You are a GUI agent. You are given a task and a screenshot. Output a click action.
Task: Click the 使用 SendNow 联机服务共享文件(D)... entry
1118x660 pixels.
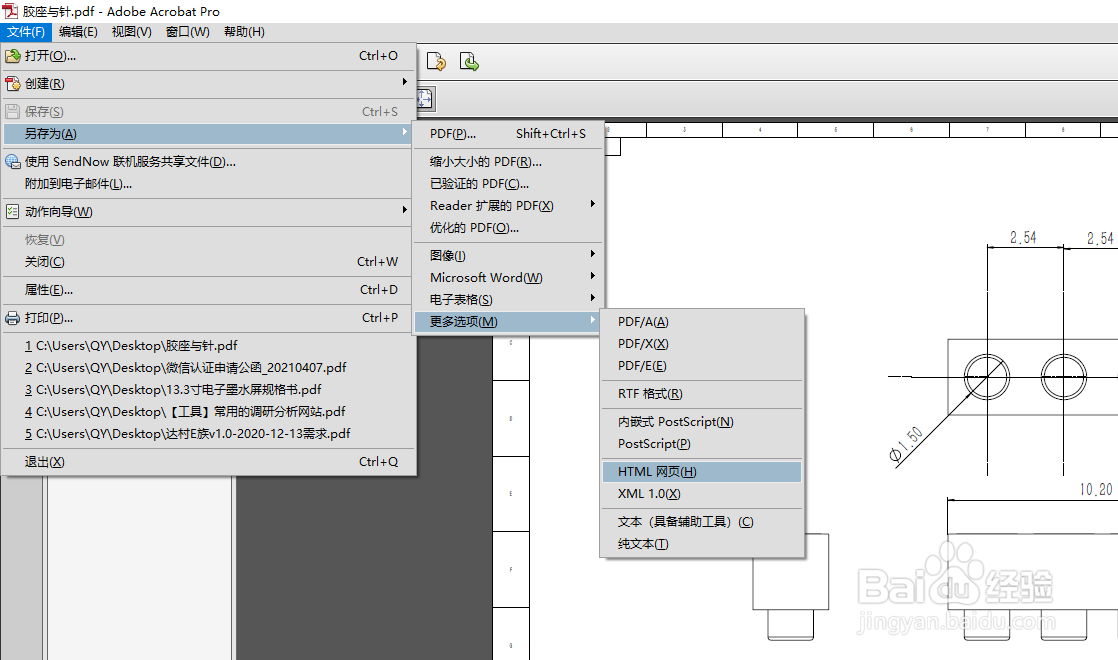[x=207, y=162]
